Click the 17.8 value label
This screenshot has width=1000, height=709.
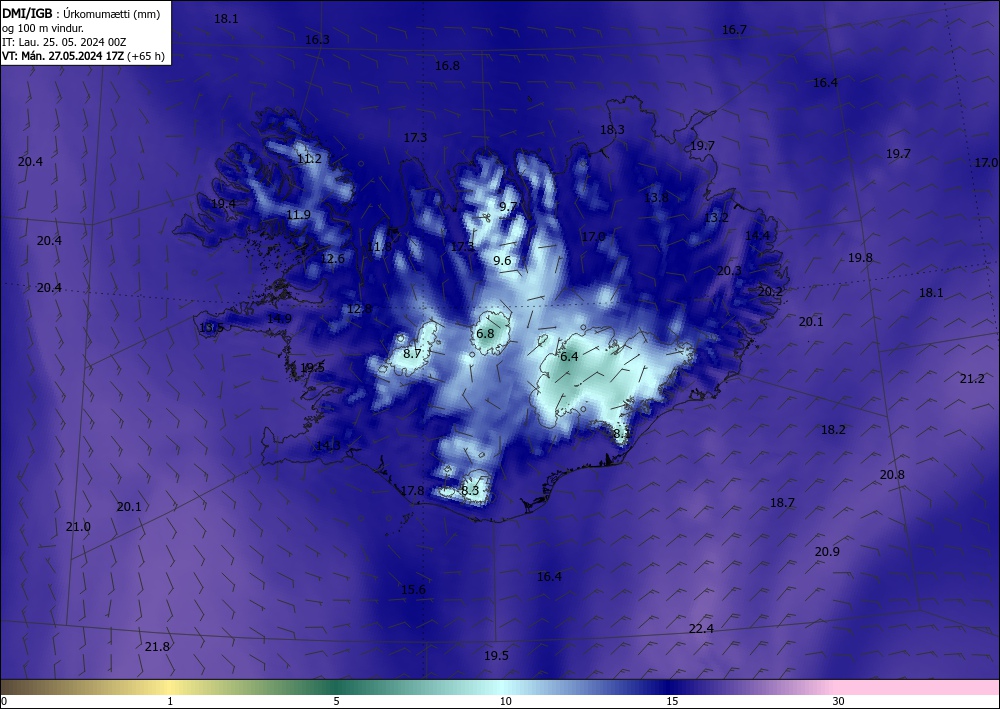[412, 491]
